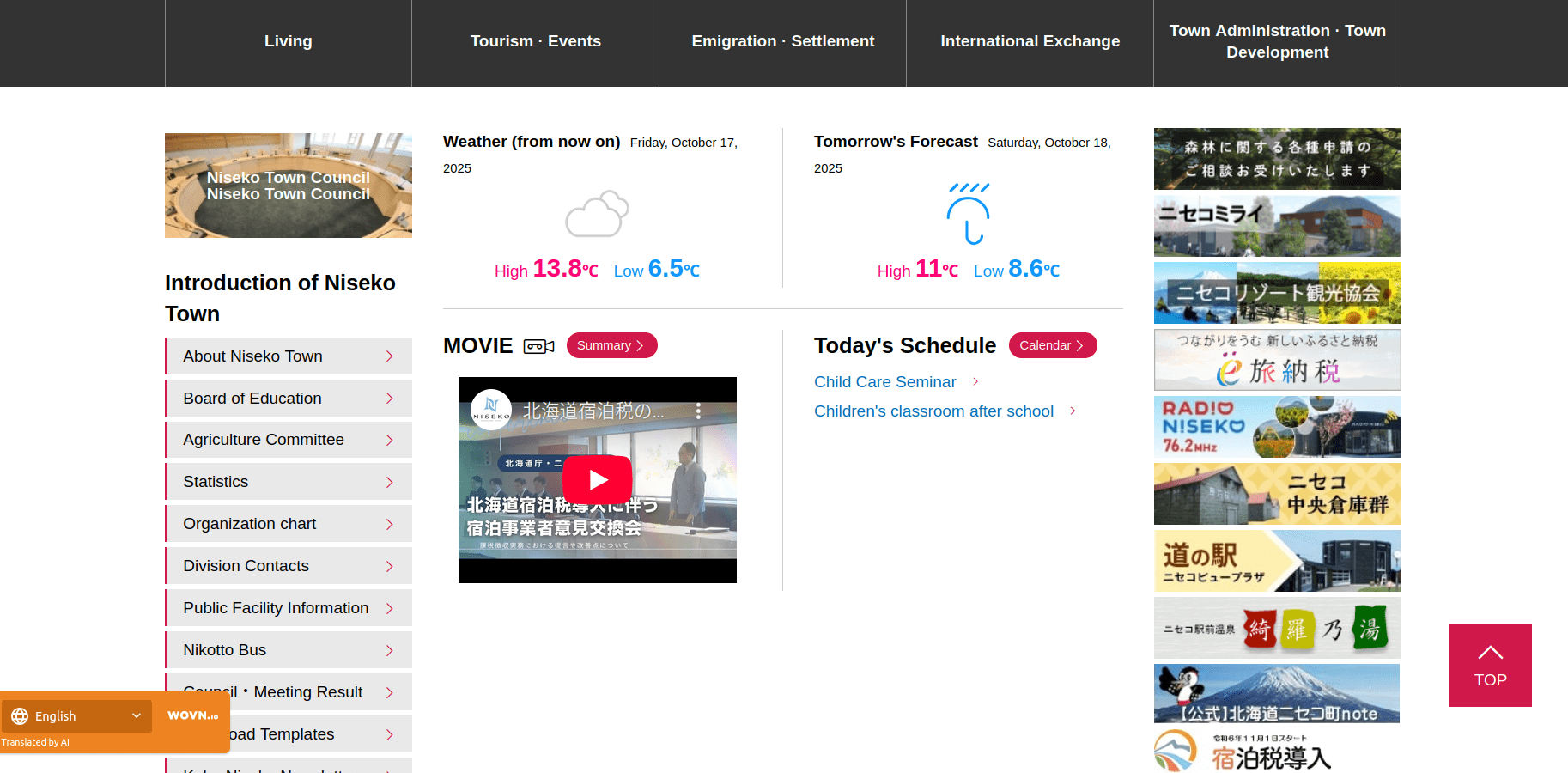This screenshot has width=1568, height=773.
Task: Open the Calendar button for Today's Schedule
Action: tap(1052, 345)
